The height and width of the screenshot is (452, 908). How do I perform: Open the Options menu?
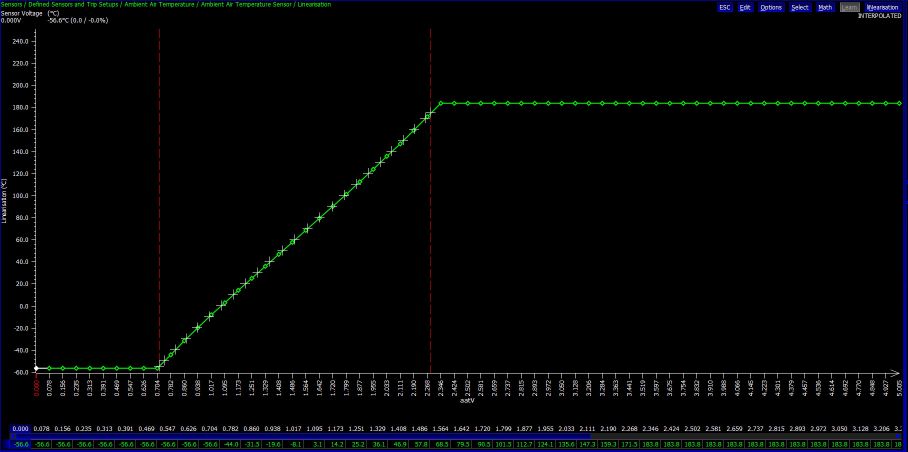click(x=771, y=7)
